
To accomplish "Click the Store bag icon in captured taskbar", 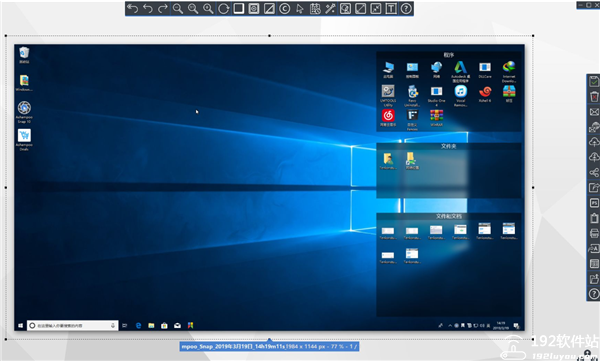I will click(x=164, y=325).
